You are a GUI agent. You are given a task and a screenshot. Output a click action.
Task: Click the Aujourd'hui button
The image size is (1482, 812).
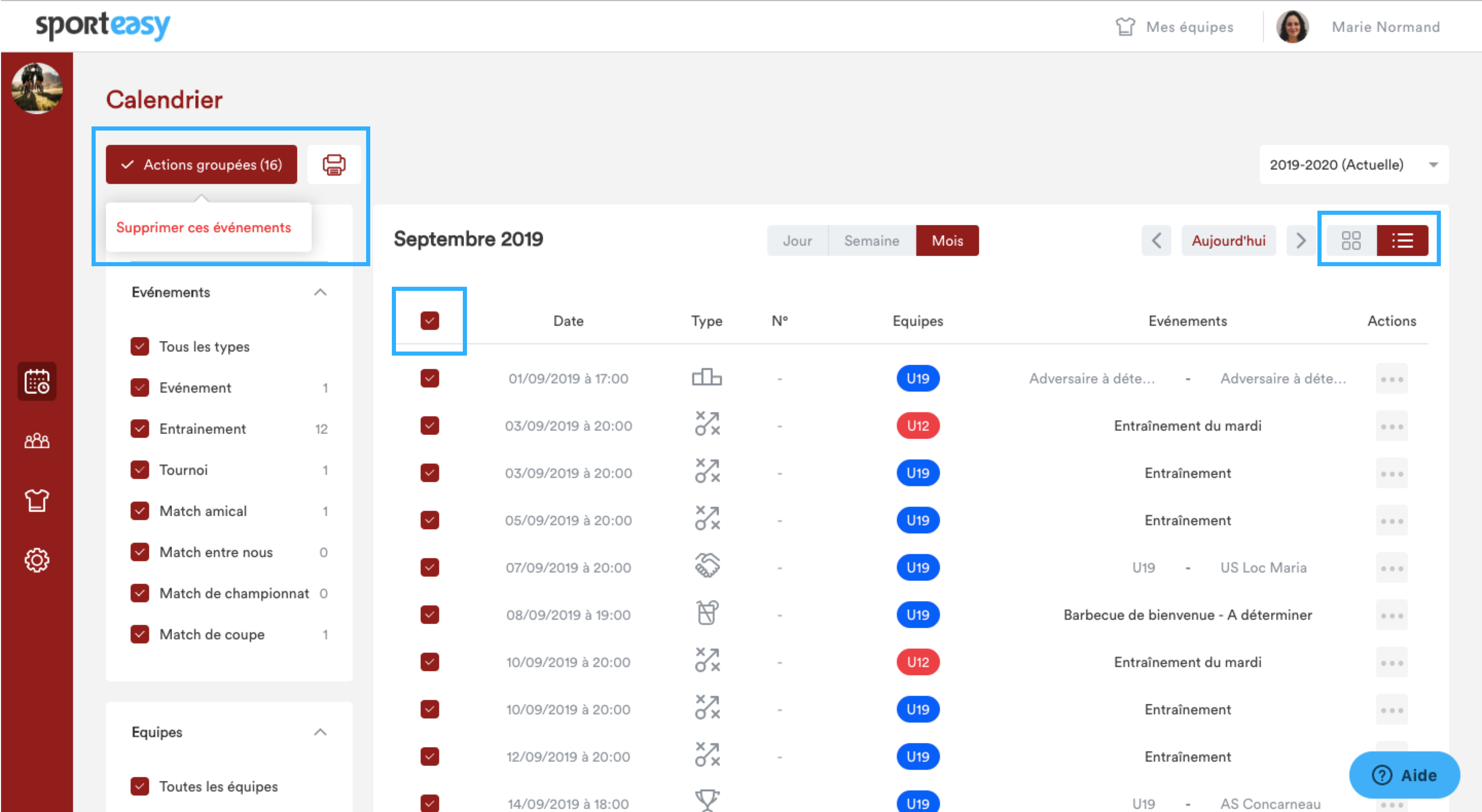pyautogui.click(x=1228, y=240)
